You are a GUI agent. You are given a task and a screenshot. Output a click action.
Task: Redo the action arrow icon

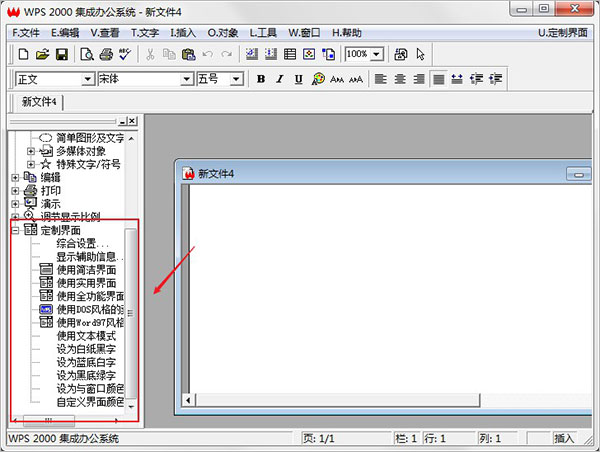pyautogui.click(x=227, y=54)
